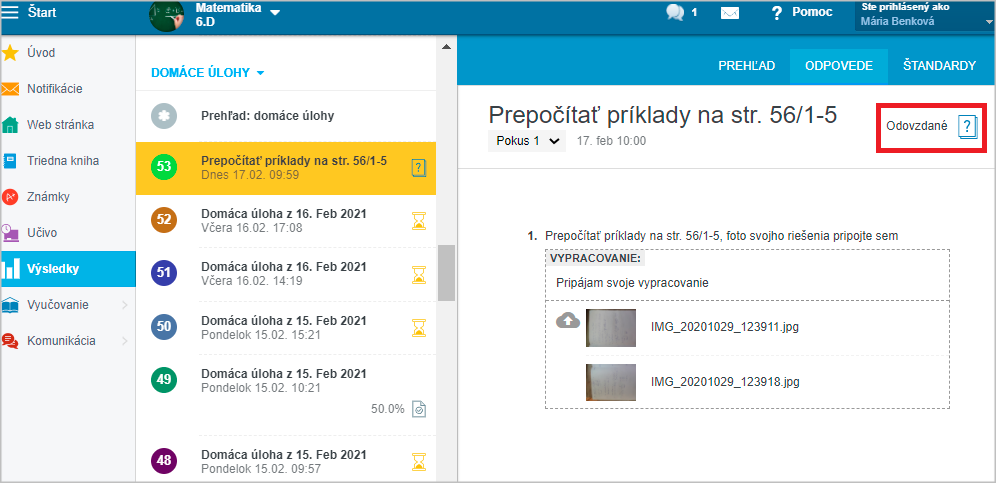Click the Triedna kniha book icon
The width and height of the screenshot is (996, 483).
(10, 161)
